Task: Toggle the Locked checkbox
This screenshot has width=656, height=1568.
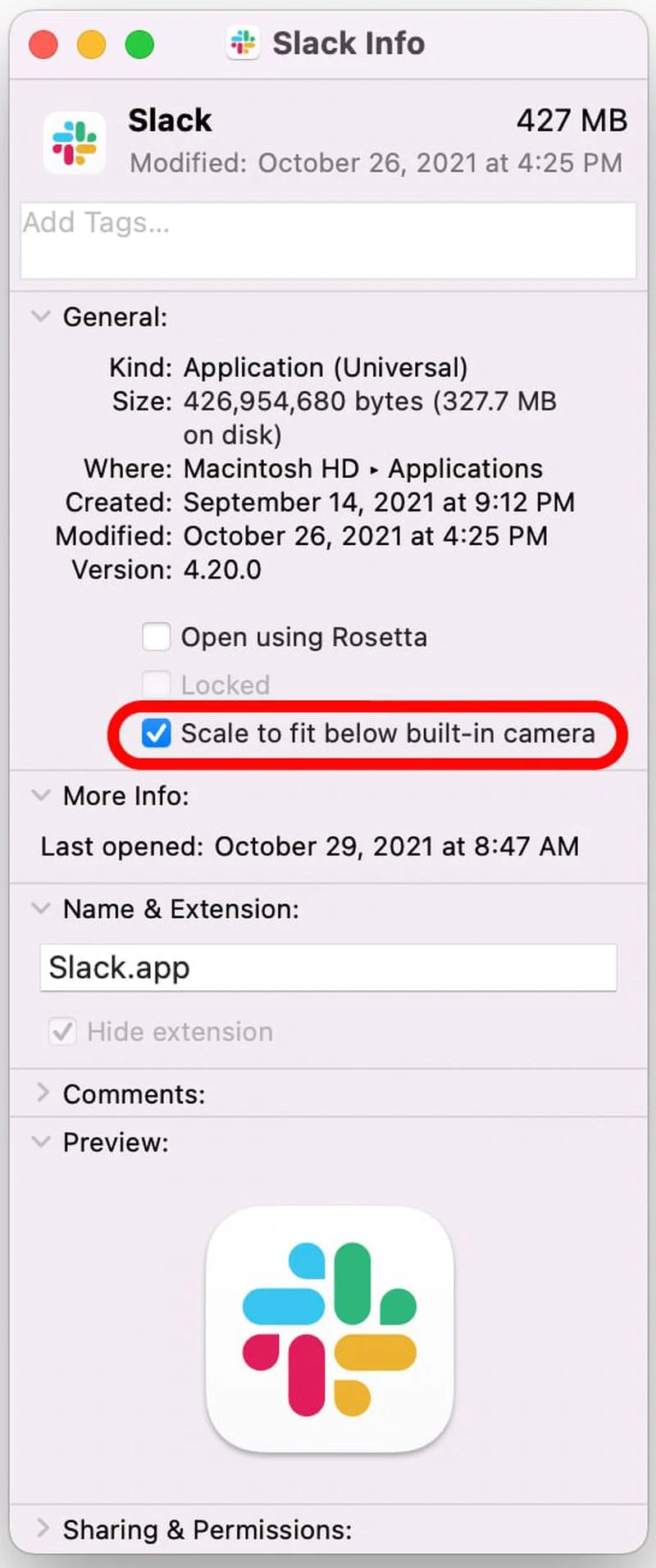Action: tap(156, 684)
